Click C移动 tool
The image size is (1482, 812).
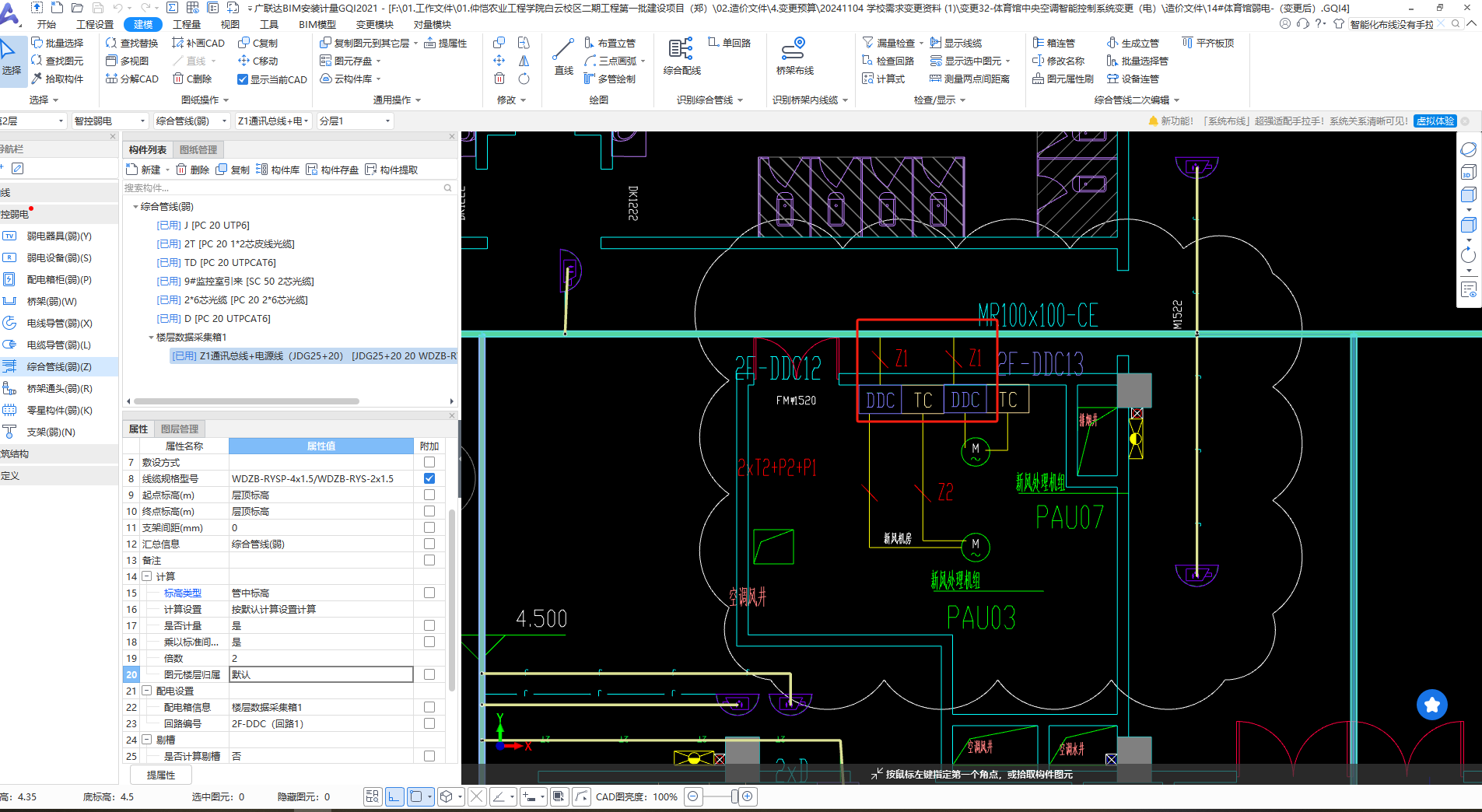point(258,61)
